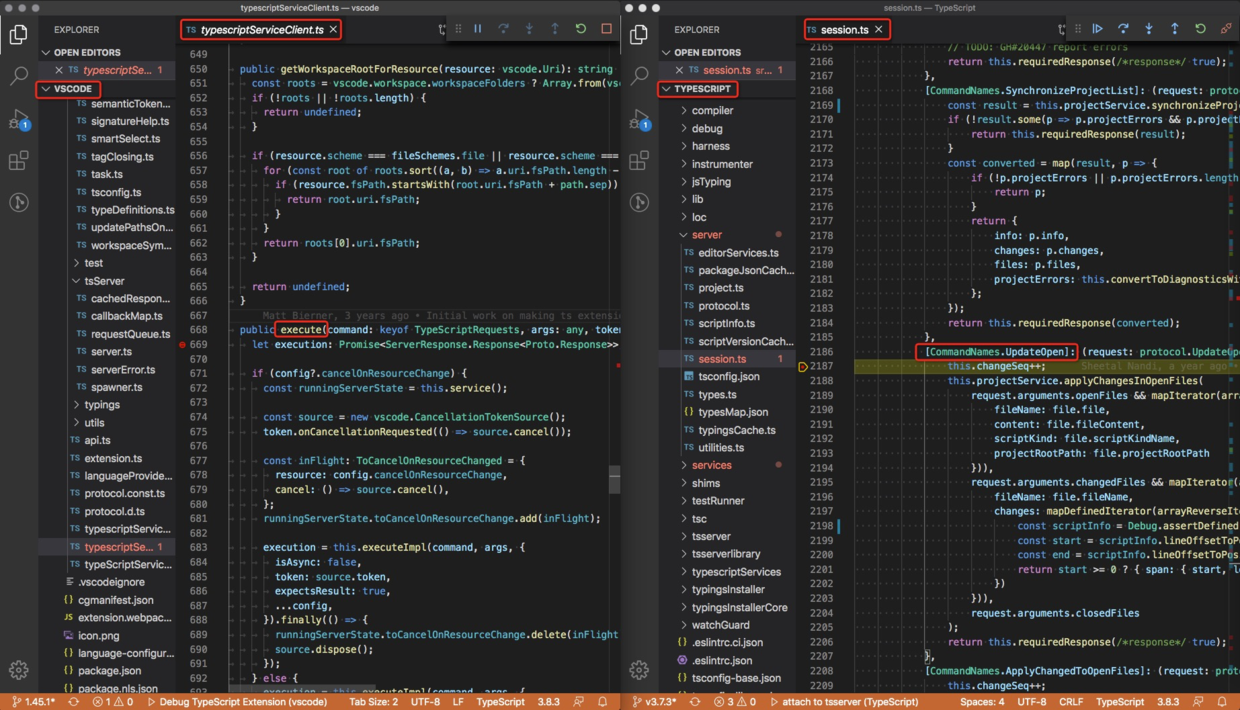Stop the debug session with the red square
The width and height of the screenshot is (1240, 710).
click(x=606, y=29)
